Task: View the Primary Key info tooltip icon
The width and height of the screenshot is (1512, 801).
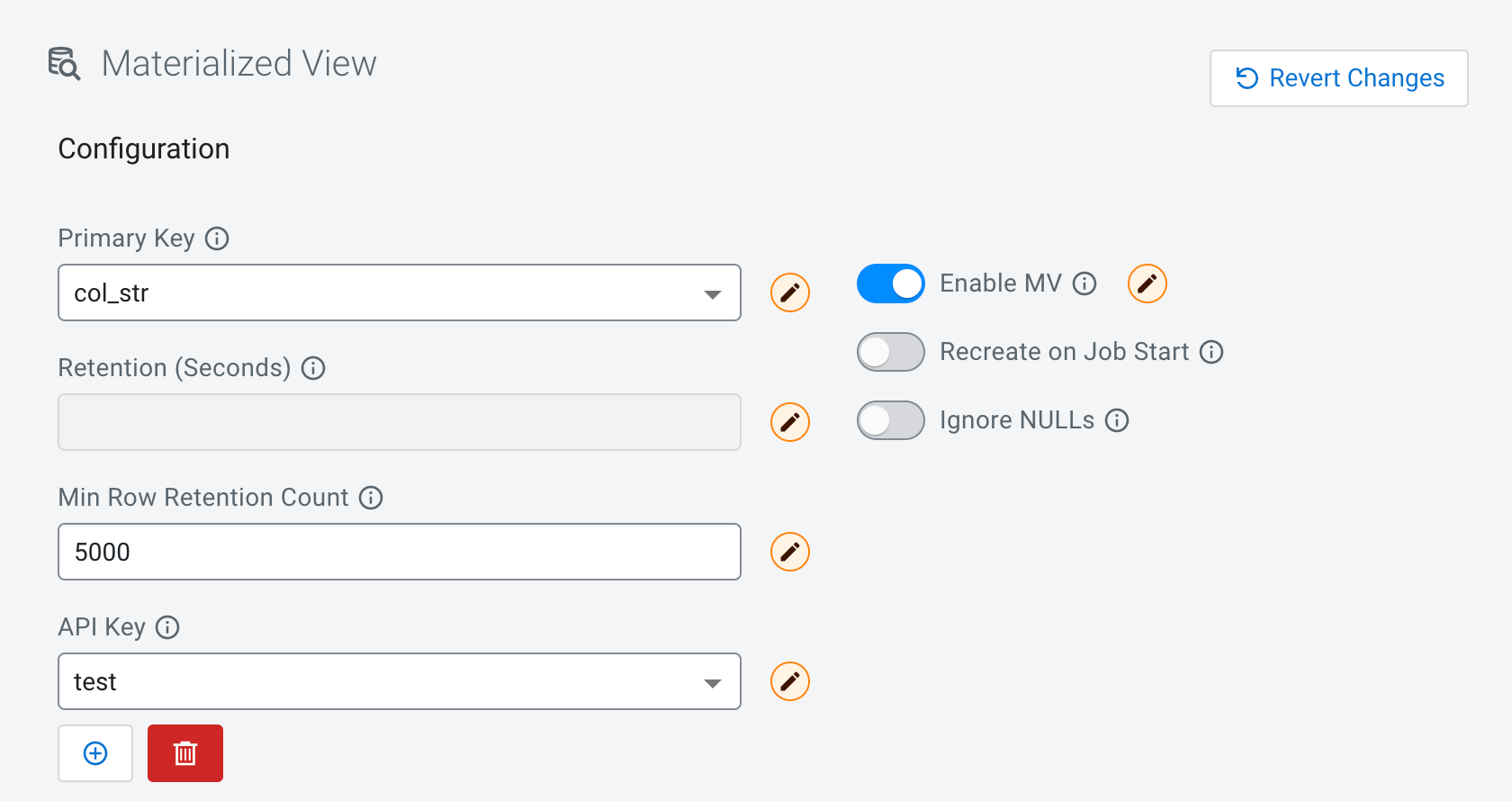Action: pos(216,238)
